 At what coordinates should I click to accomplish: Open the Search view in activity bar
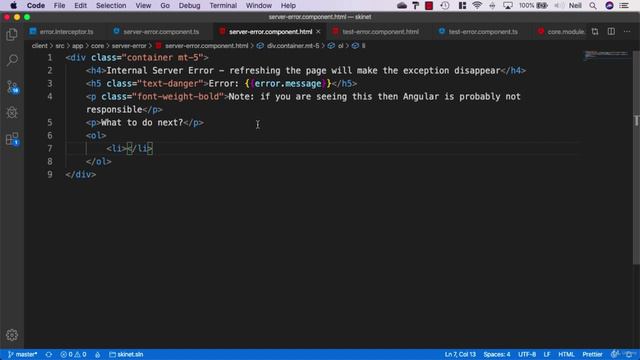[x=12, y=60]
